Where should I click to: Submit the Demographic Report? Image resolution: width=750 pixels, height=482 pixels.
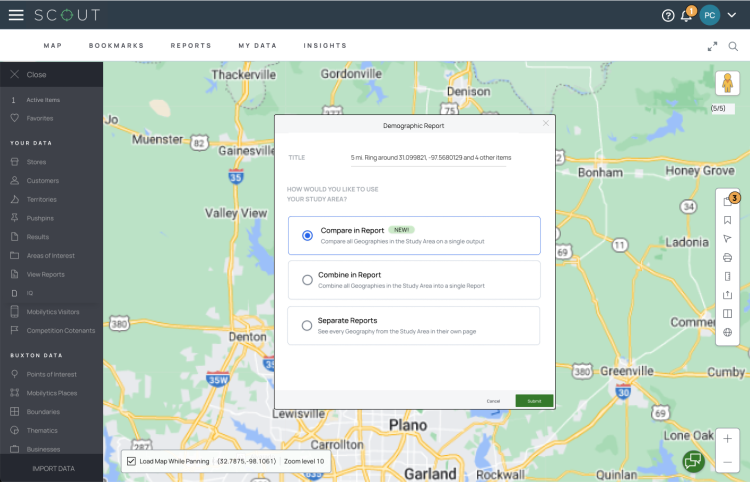534,401
